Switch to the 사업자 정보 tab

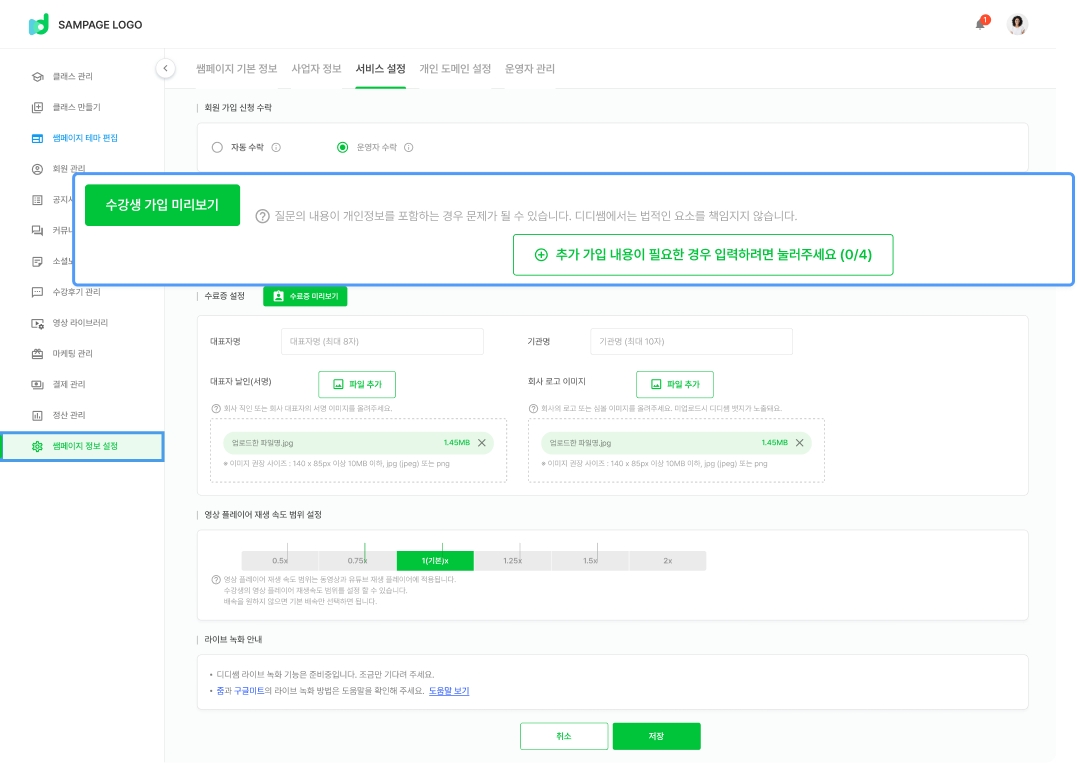[x=316, y=69]
